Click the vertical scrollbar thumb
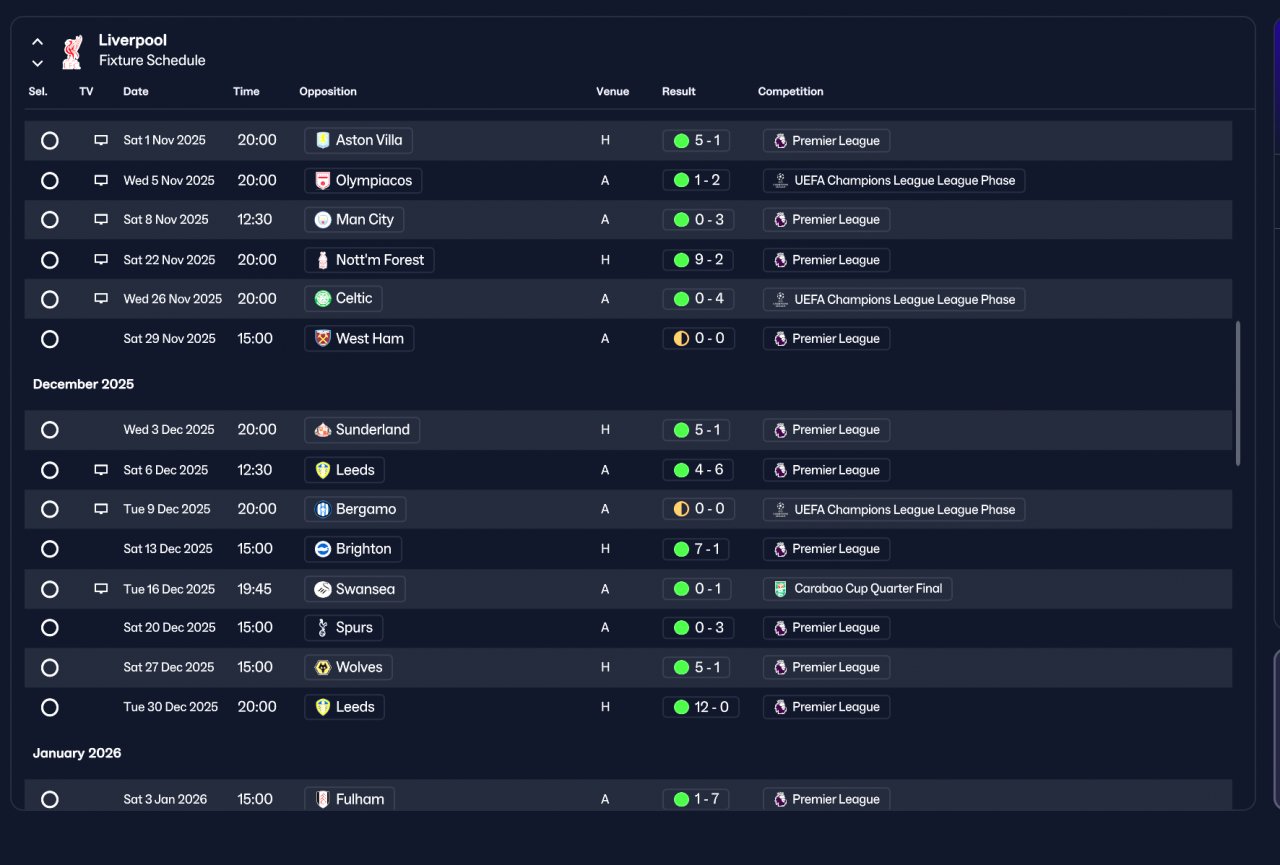1280x865 pixels. click(x=1238, y=393)
